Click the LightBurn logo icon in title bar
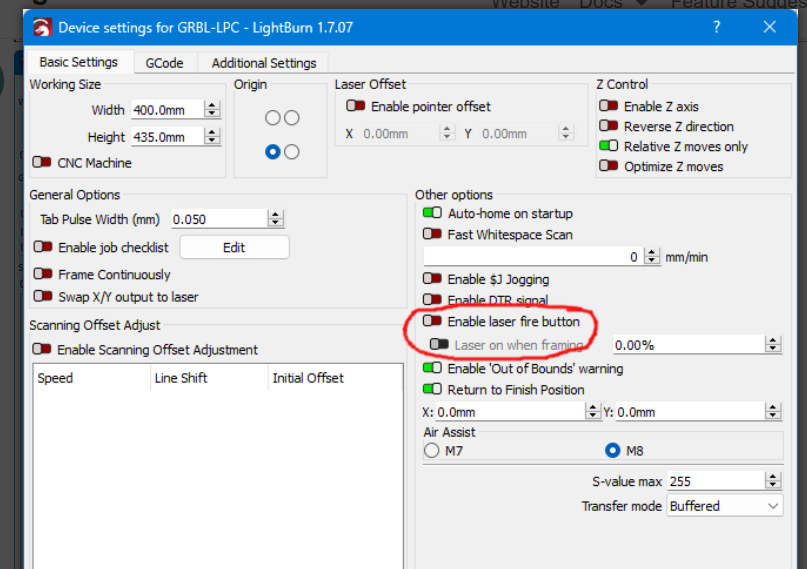807x569 pixels. pos(42,27)
